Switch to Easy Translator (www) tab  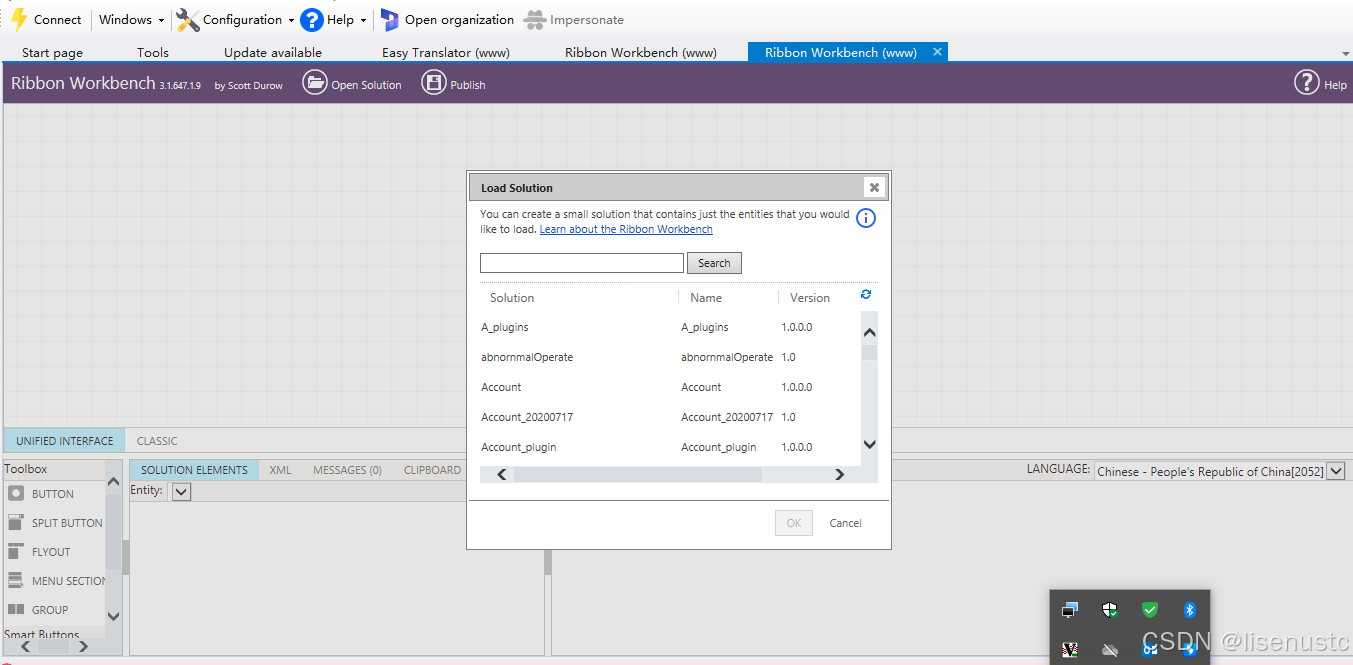point(446,53)
